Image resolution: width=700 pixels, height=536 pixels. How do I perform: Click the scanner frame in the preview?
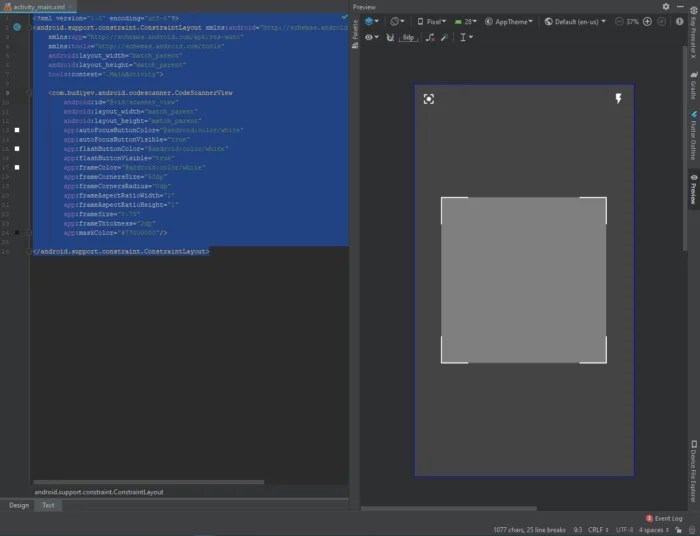pos(524,280)
